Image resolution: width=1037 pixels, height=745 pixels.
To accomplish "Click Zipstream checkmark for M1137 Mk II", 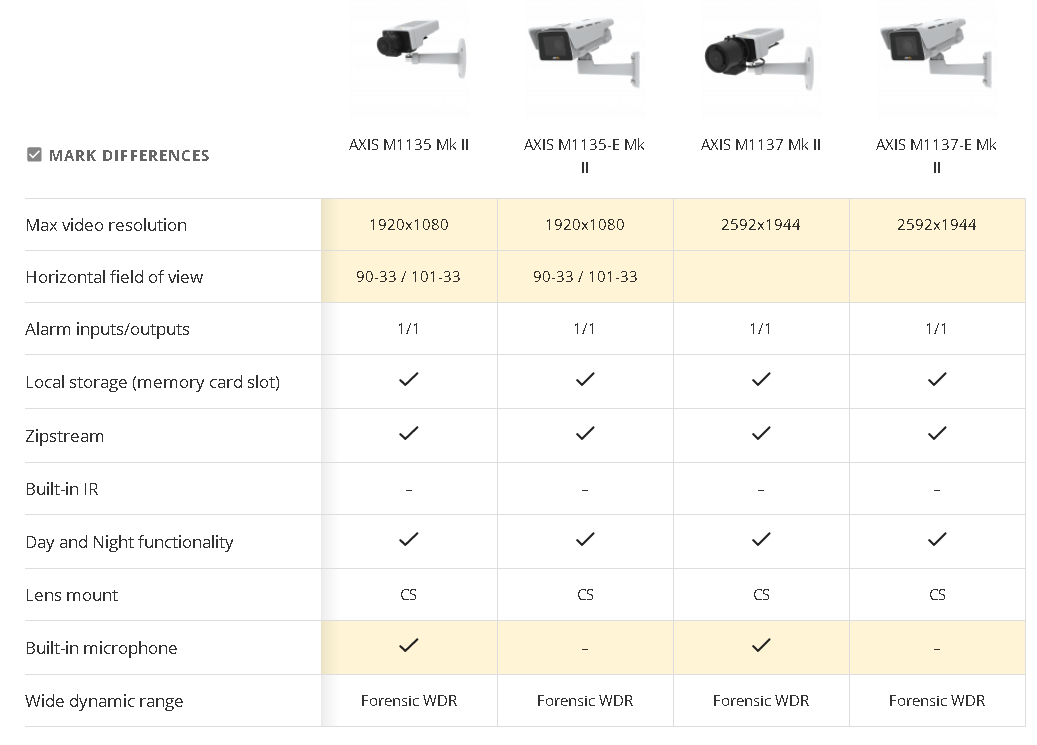I will [761, 433].
